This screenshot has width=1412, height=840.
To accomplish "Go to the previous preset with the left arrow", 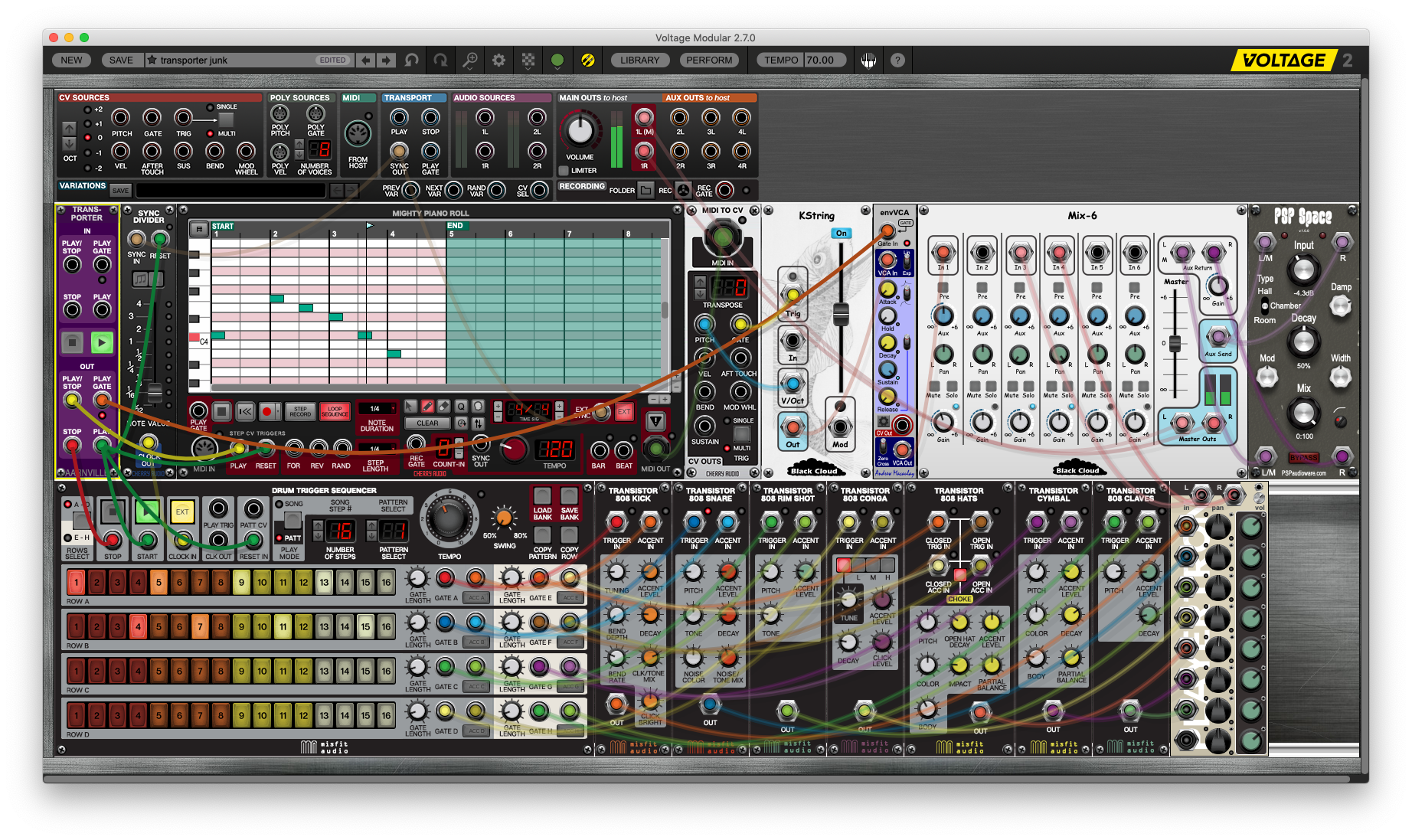I will tap(366, 60).
